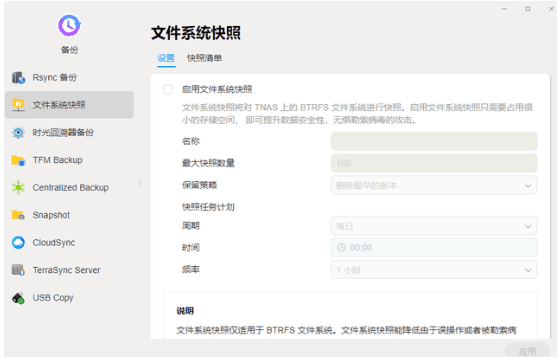This screenshot has height=364, width=559.
Task: Open the 周期 dropdown showing 每日
Action: coord(434,226)
